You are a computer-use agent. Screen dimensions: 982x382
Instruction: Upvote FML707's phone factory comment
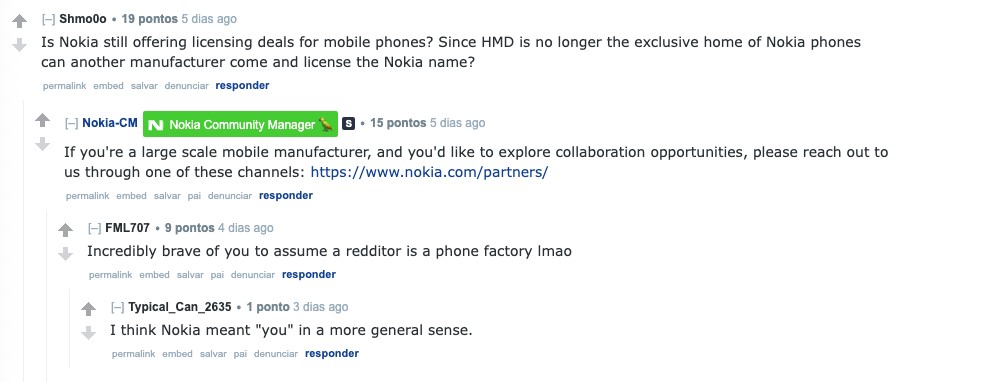pyautogui.click(x=65, y=230)
